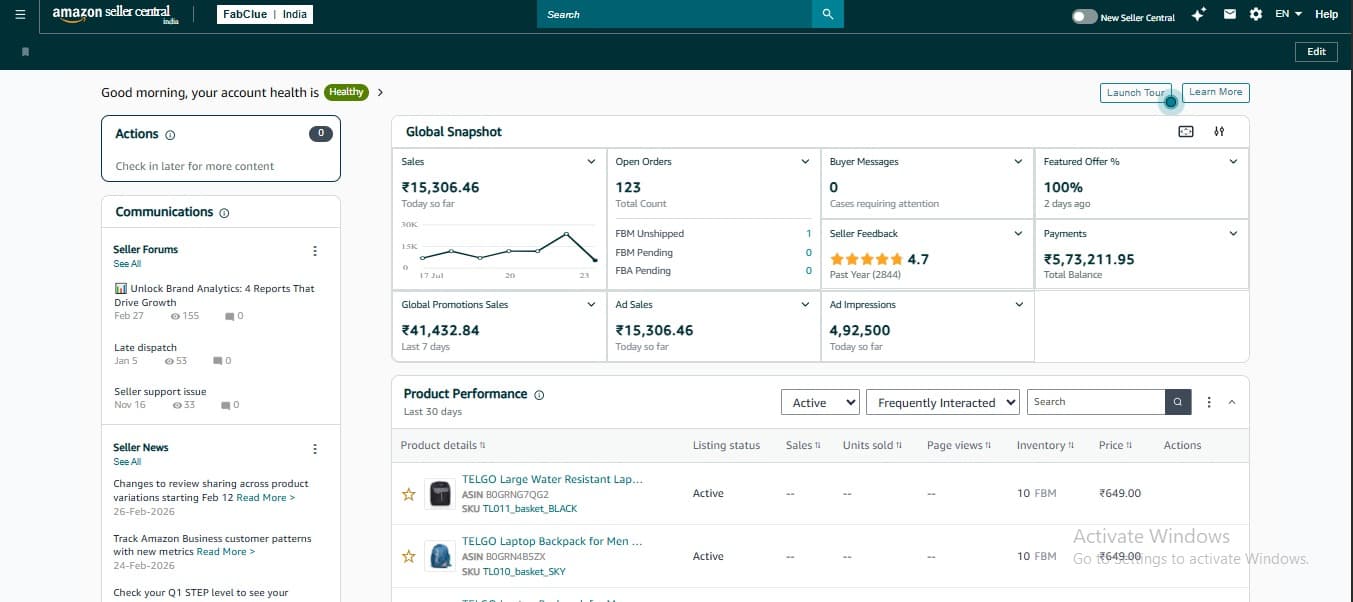Open account health details chevron
The width and height of the screenshot is (1353, 602).
click(x=380, y=93)
